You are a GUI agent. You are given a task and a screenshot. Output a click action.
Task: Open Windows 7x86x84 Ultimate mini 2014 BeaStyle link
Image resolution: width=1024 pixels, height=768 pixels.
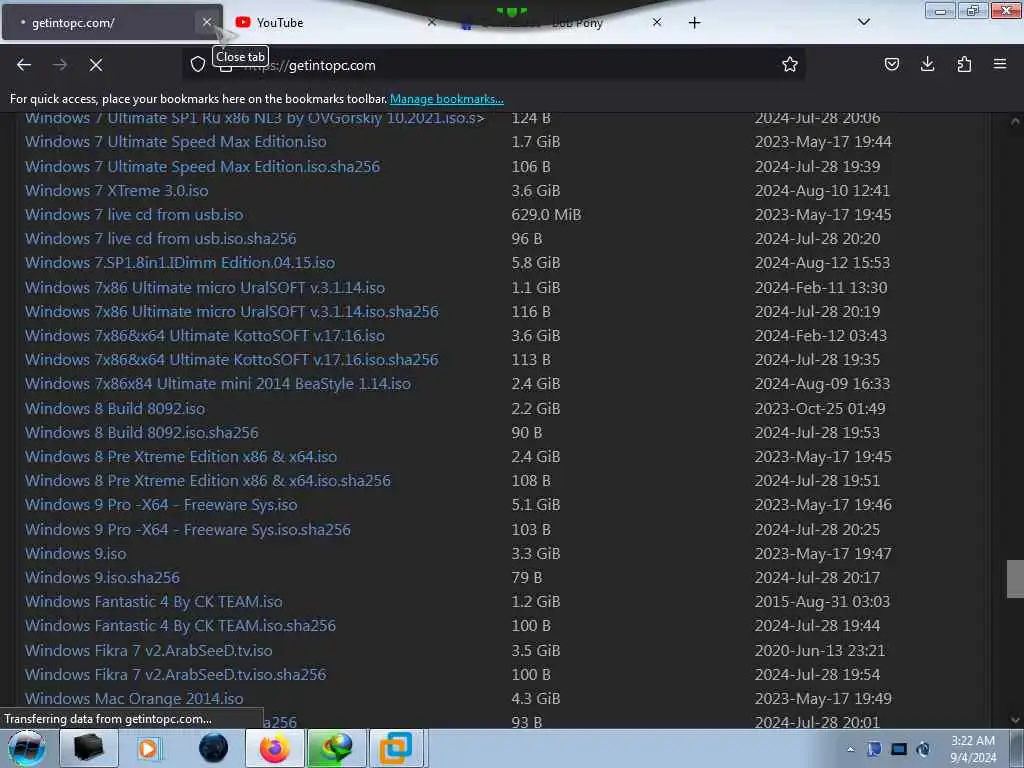(218, 384)
